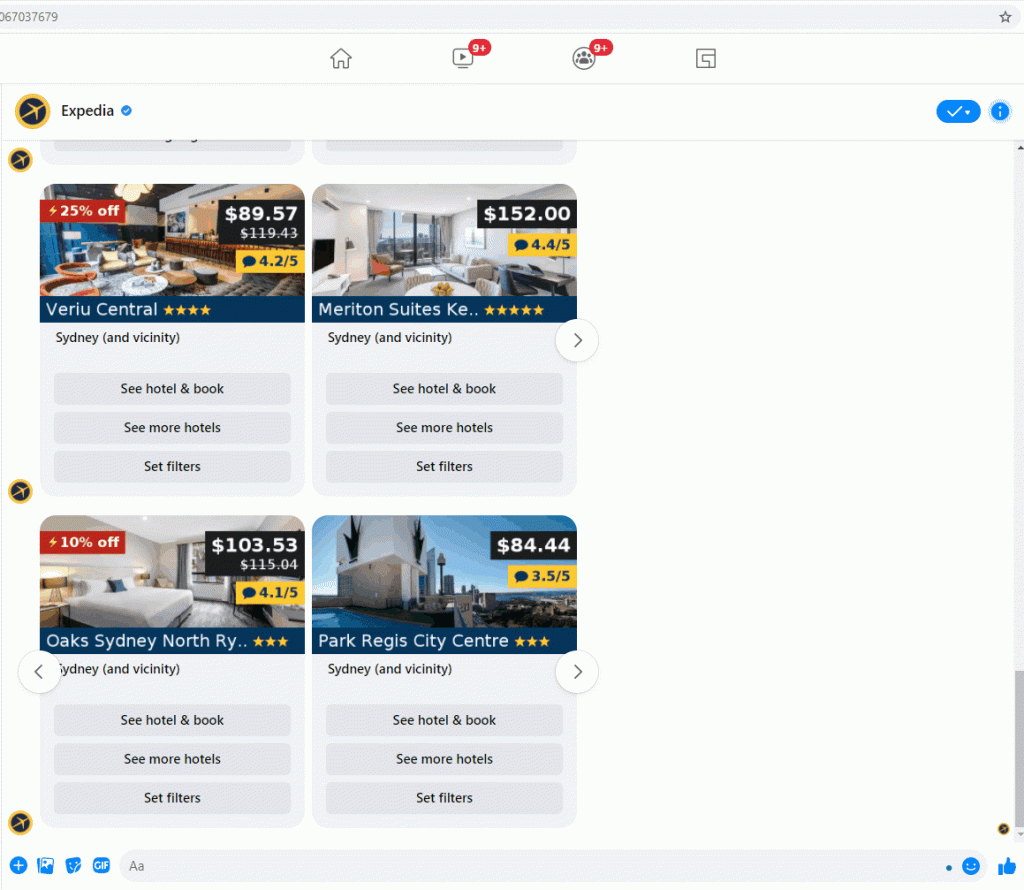See more hotels under Park Regis
Viewport: 1024px width, 890px height.
(x=444, y=759)
